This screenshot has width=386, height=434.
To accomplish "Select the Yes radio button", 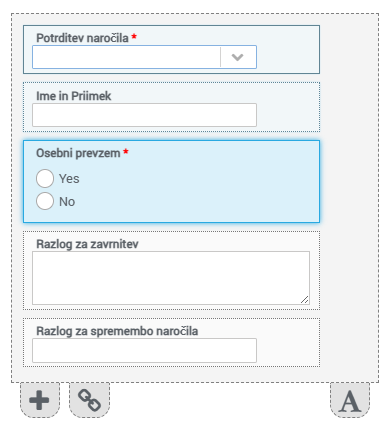I will point(45,178).
